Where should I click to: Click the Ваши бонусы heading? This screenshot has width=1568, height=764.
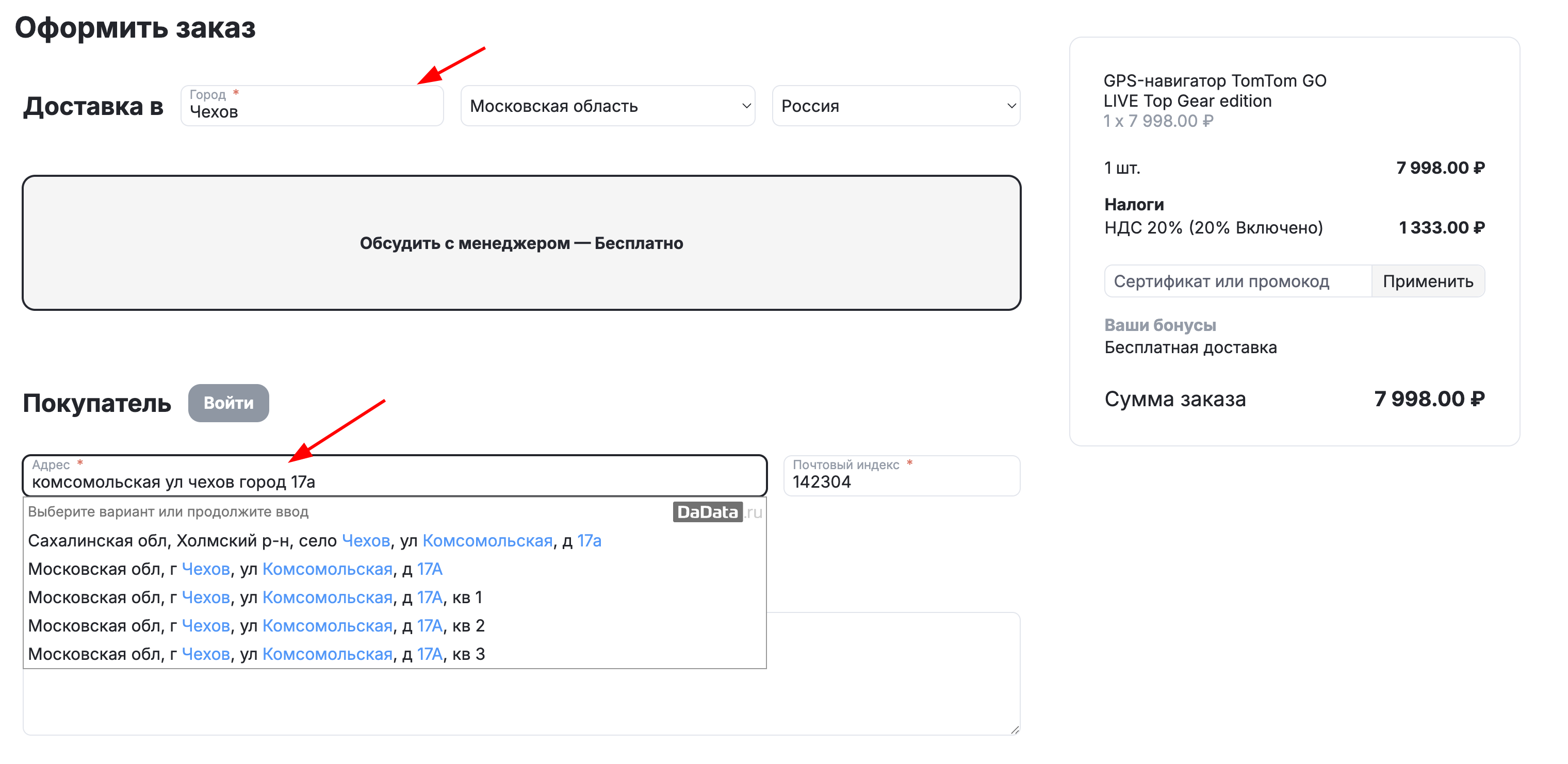click(x=1159, y=325)
